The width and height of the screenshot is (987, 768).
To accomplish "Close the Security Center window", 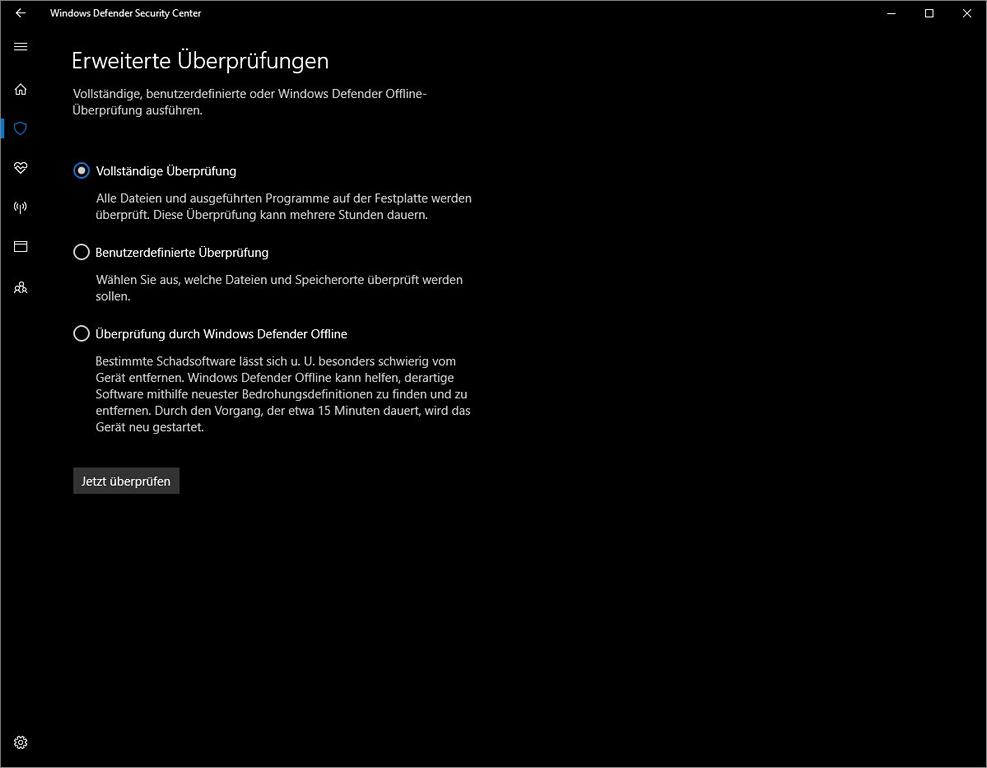I will [967, 13].
